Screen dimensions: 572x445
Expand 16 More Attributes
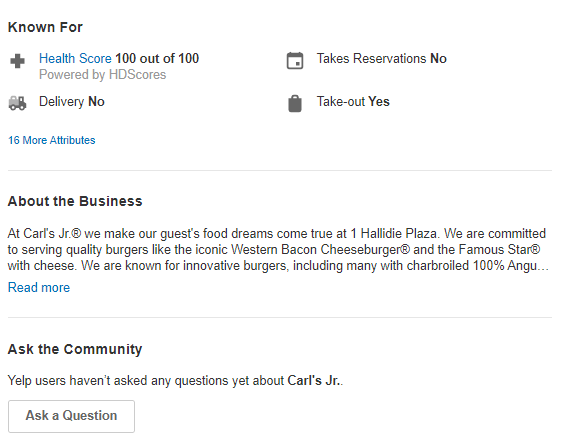coord(52,140)
